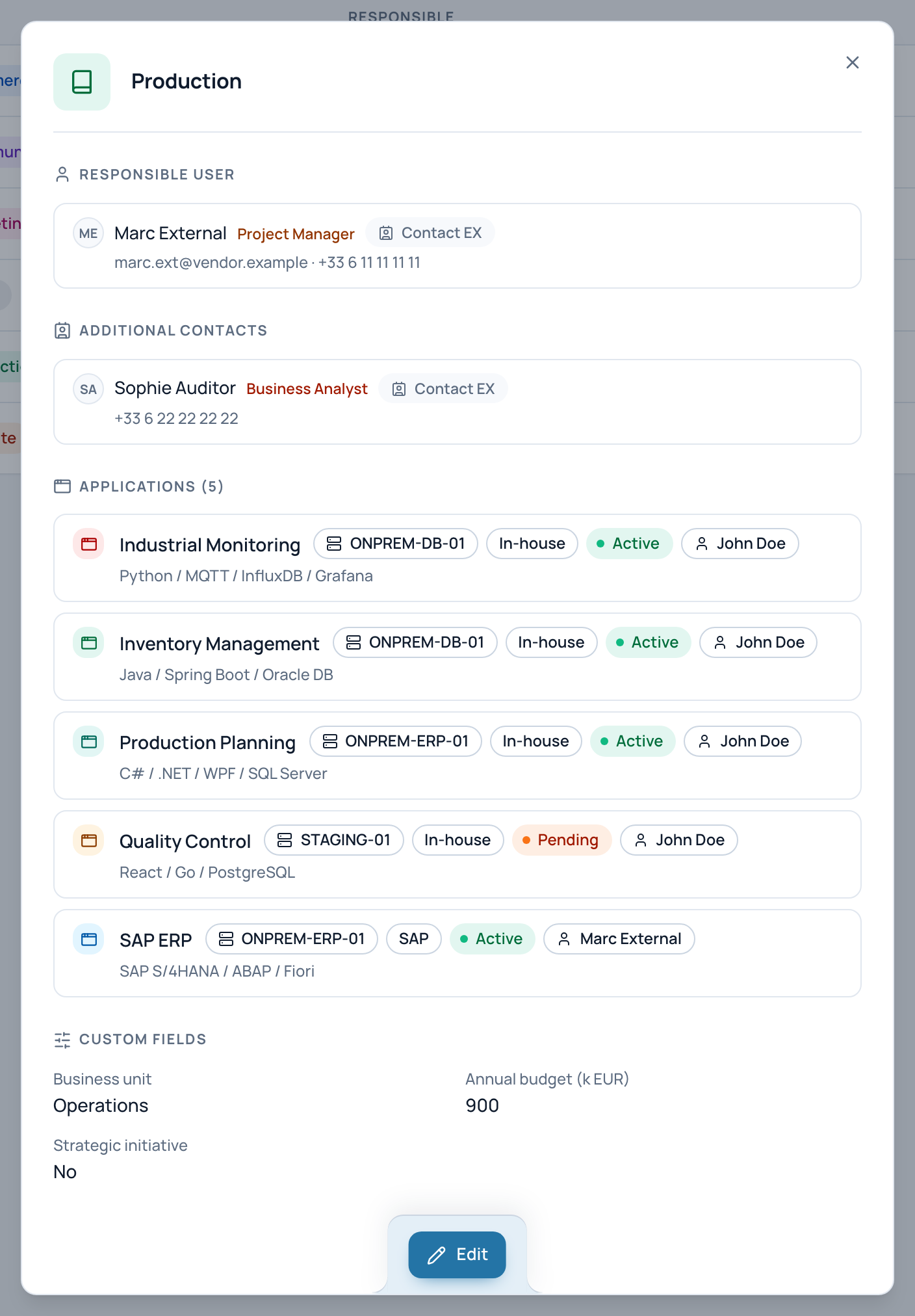
Task: Click the Active status on Production Planning
Action: [x=633, y=741]
